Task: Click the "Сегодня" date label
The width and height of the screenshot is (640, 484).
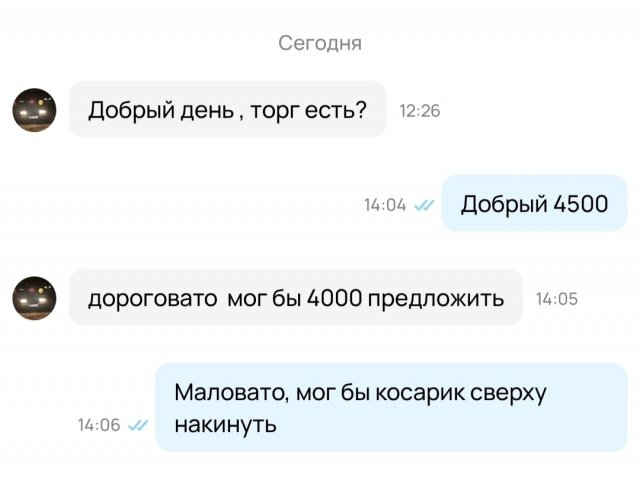Action: pos(320,43)
